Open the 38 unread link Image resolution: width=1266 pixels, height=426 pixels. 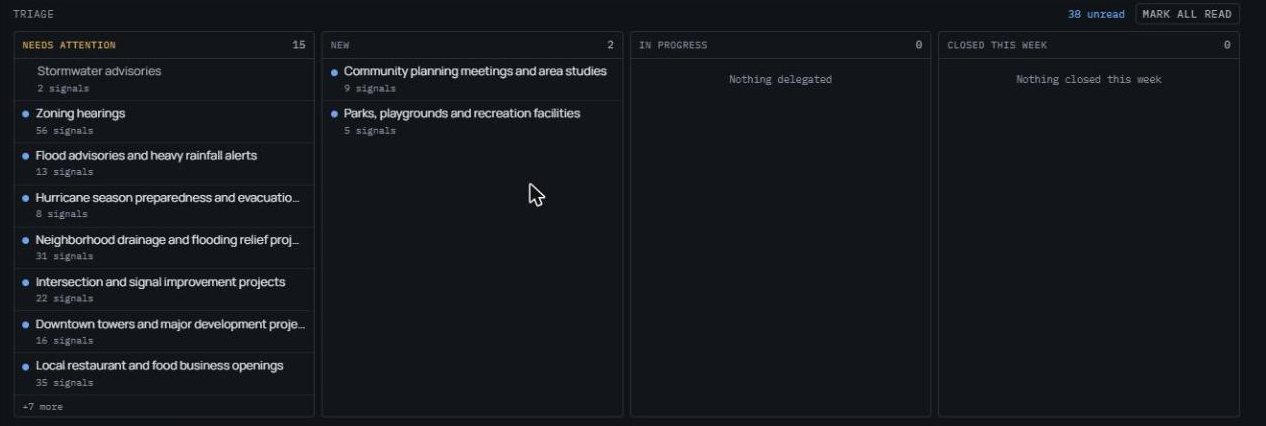coord(1096,15)
